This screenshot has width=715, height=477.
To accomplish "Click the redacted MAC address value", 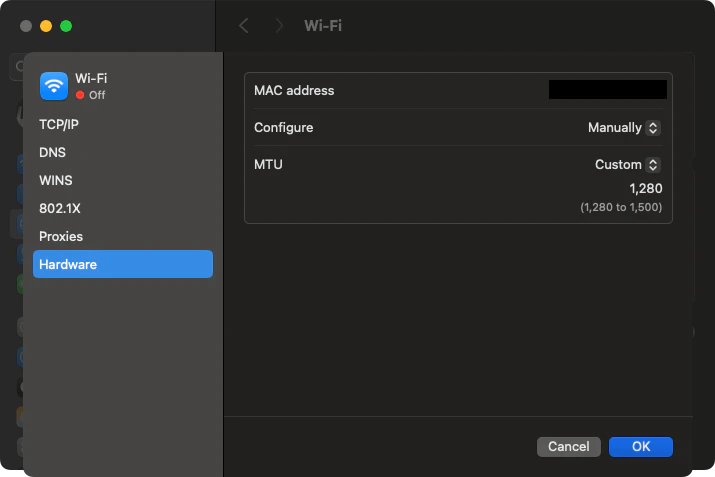I will (607, 90).
